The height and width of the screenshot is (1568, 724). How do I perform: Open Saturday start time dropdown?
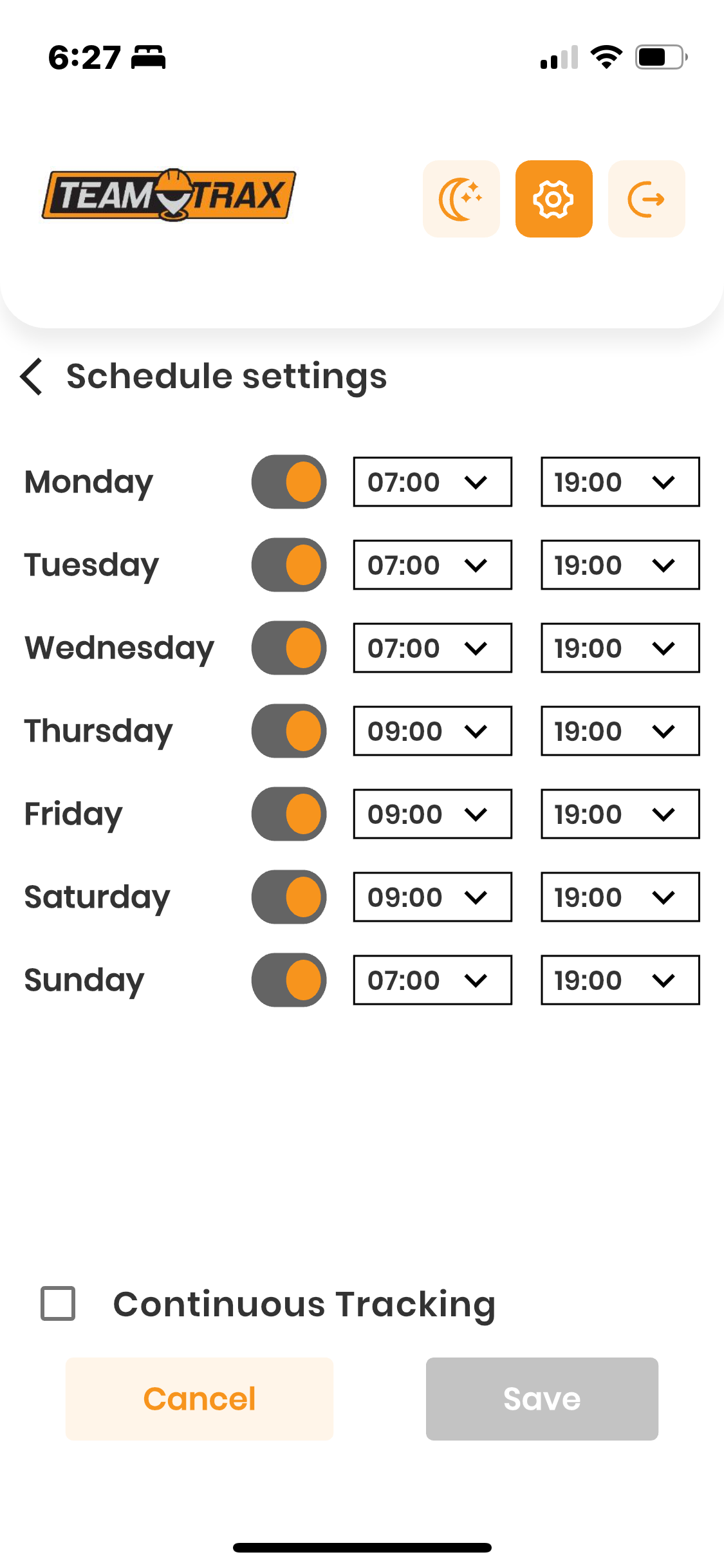(432, 897)
